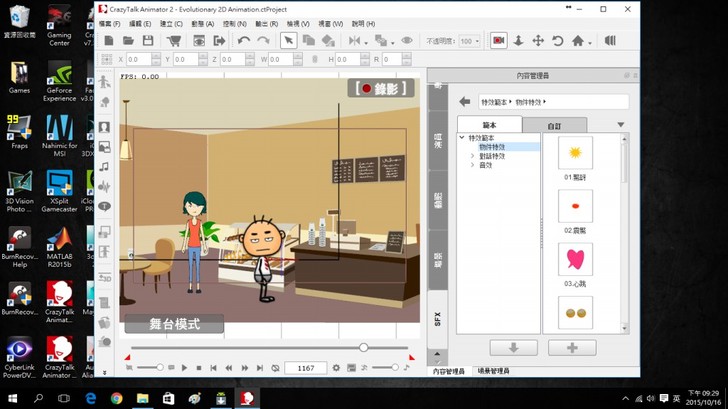
Task: Click the shopping cart marketplace icon
Action: tap(174, 41)
